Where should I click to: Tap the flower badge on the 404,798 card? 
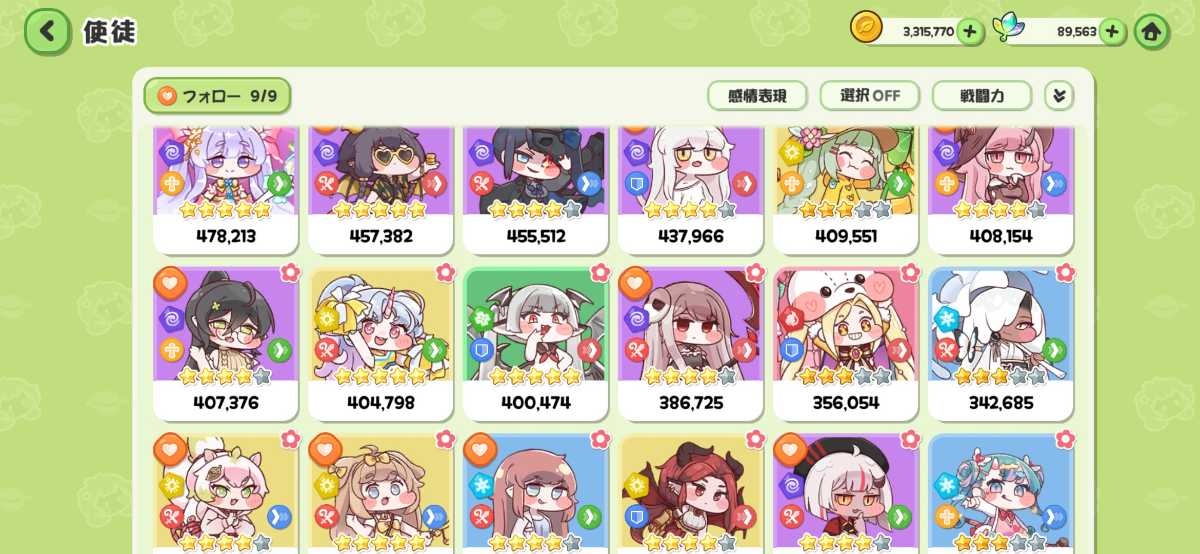pos(446,273)
